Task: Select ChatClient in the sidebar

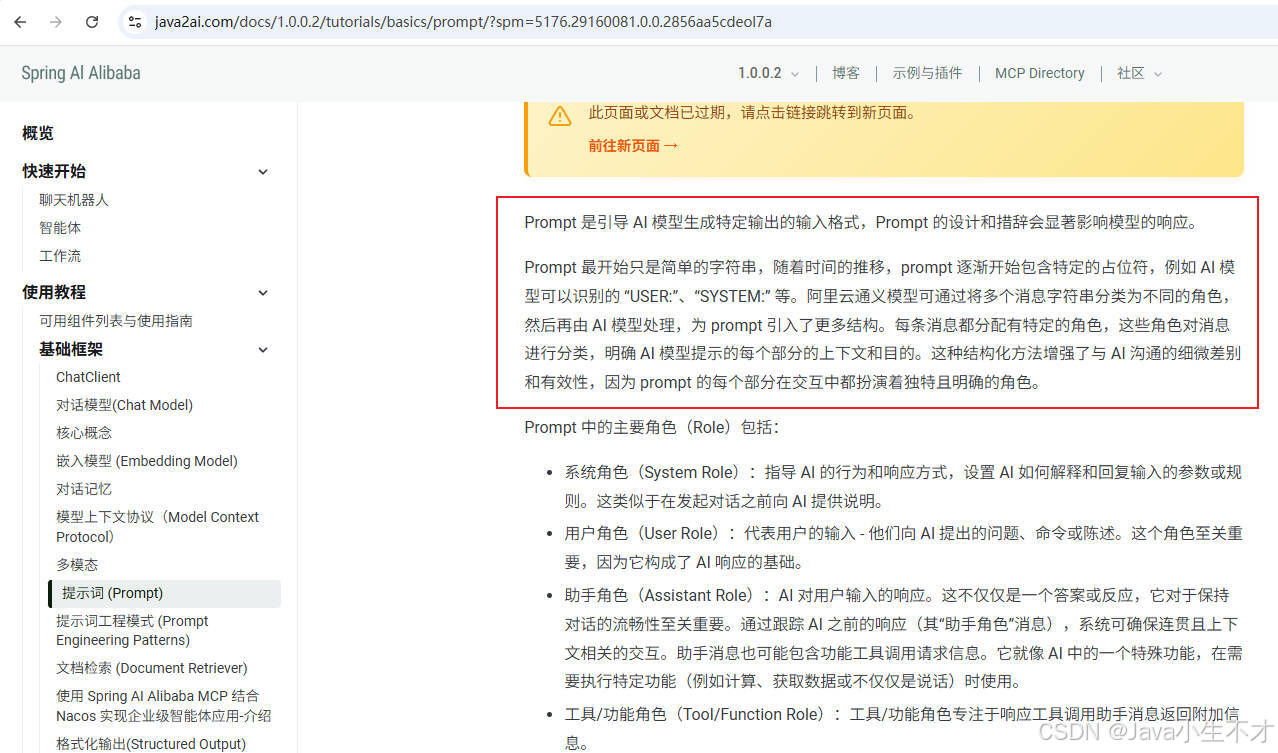Action: pyautogui.click(x=89, y=376)
